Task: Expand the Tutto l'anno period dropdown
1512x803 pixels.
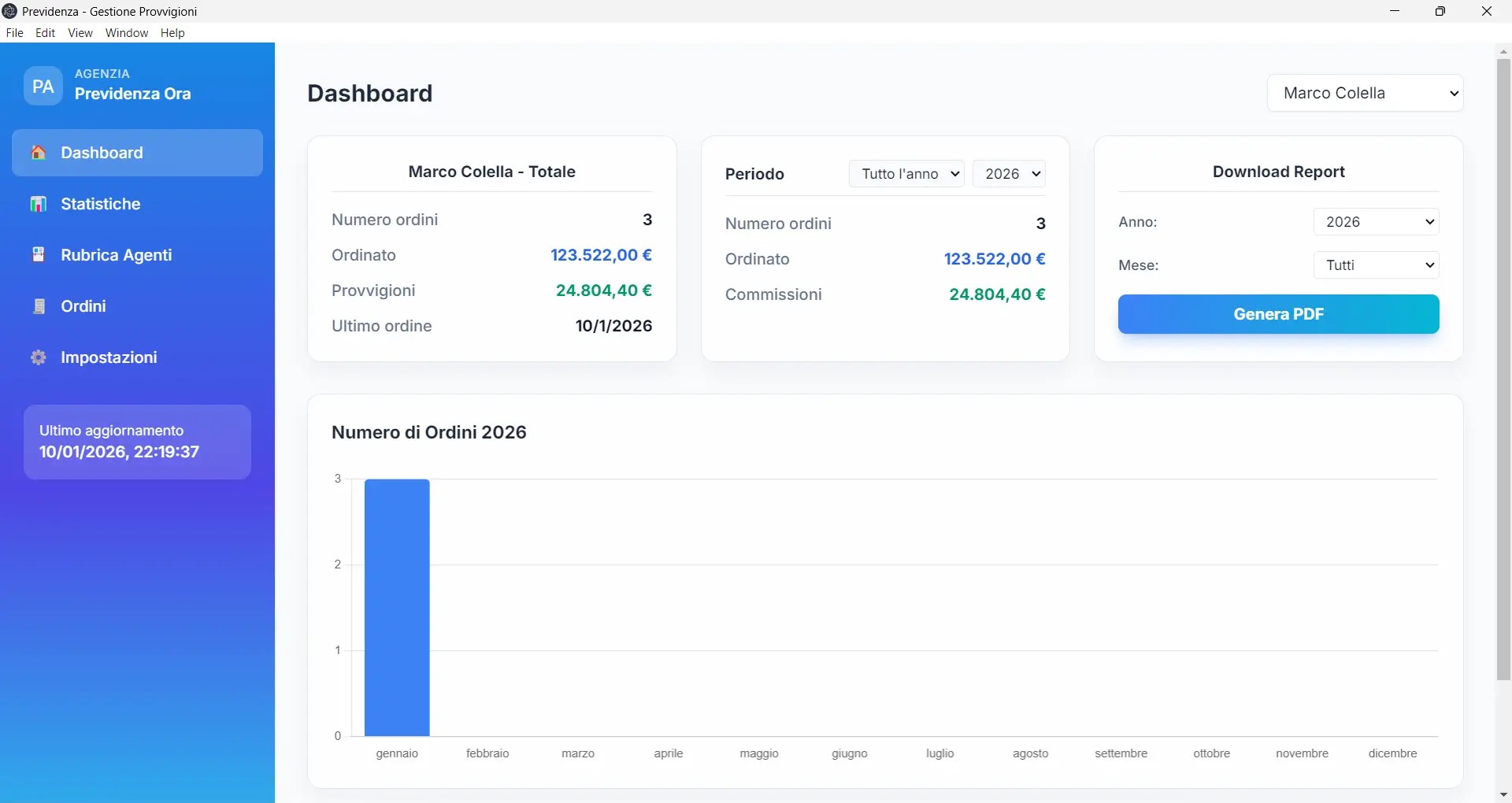Action: 906,174
